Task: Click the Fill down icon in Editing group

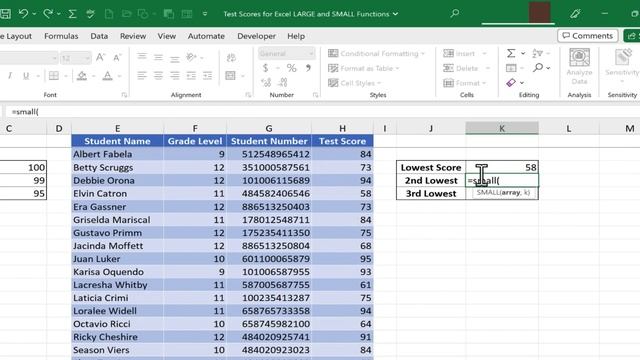Action: [511, 68]
